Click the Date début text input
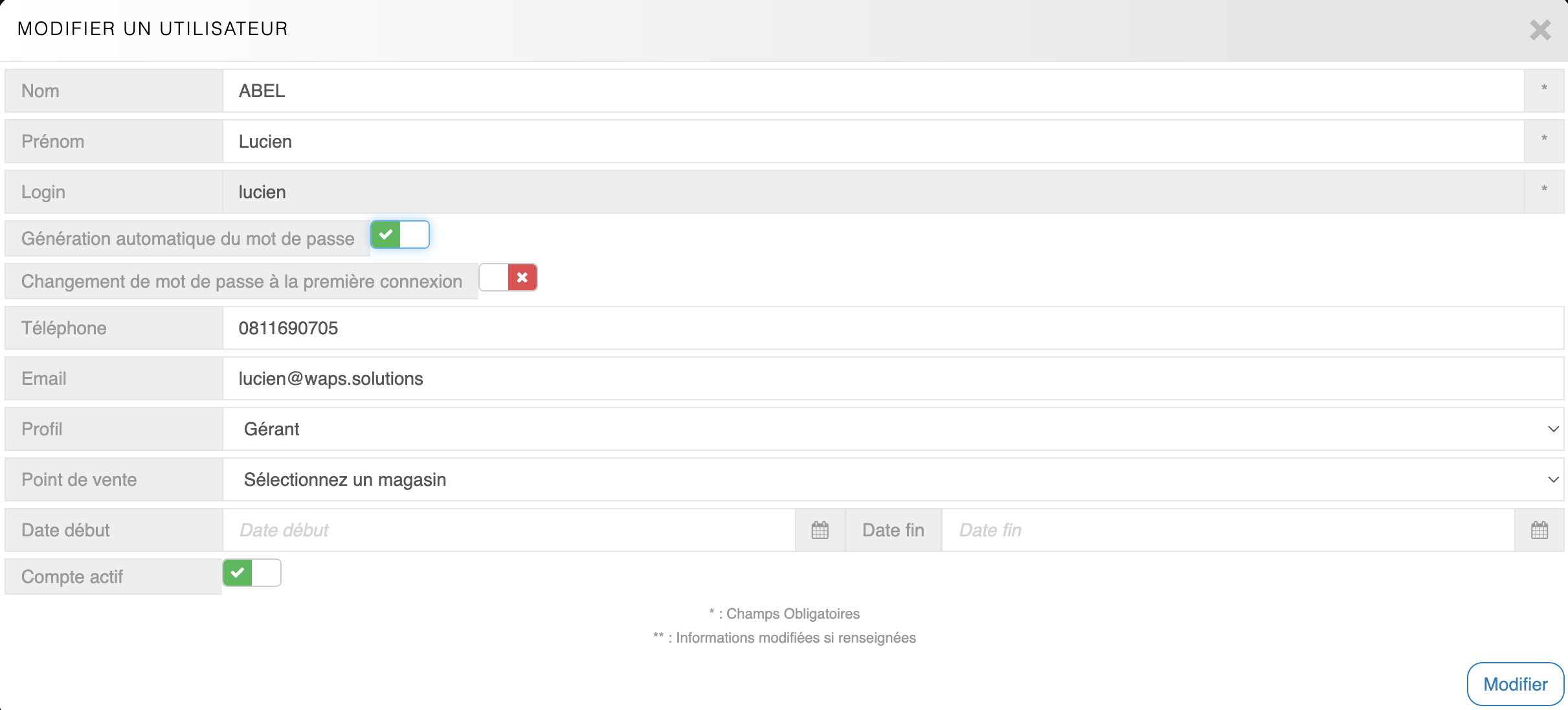1568x710 pixels. coord(508,530)
